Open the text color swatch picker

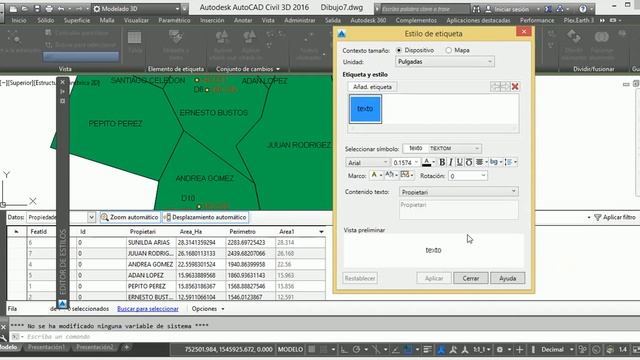coord(428,162)
